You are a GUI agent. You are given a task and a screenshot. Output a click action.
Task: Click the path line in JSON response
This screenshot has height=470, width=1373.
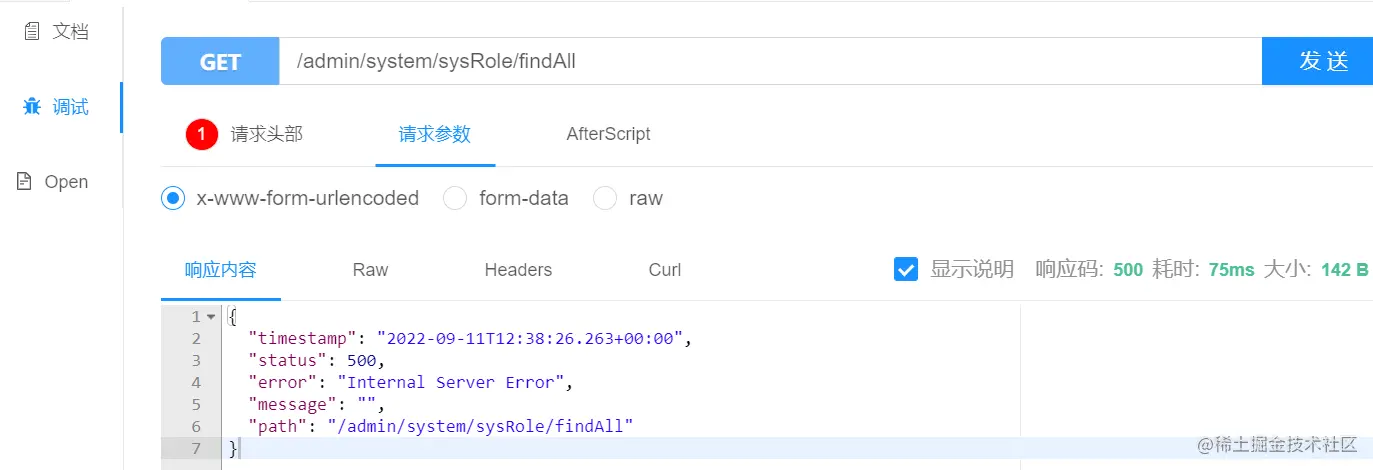click(x=440, y=426)
